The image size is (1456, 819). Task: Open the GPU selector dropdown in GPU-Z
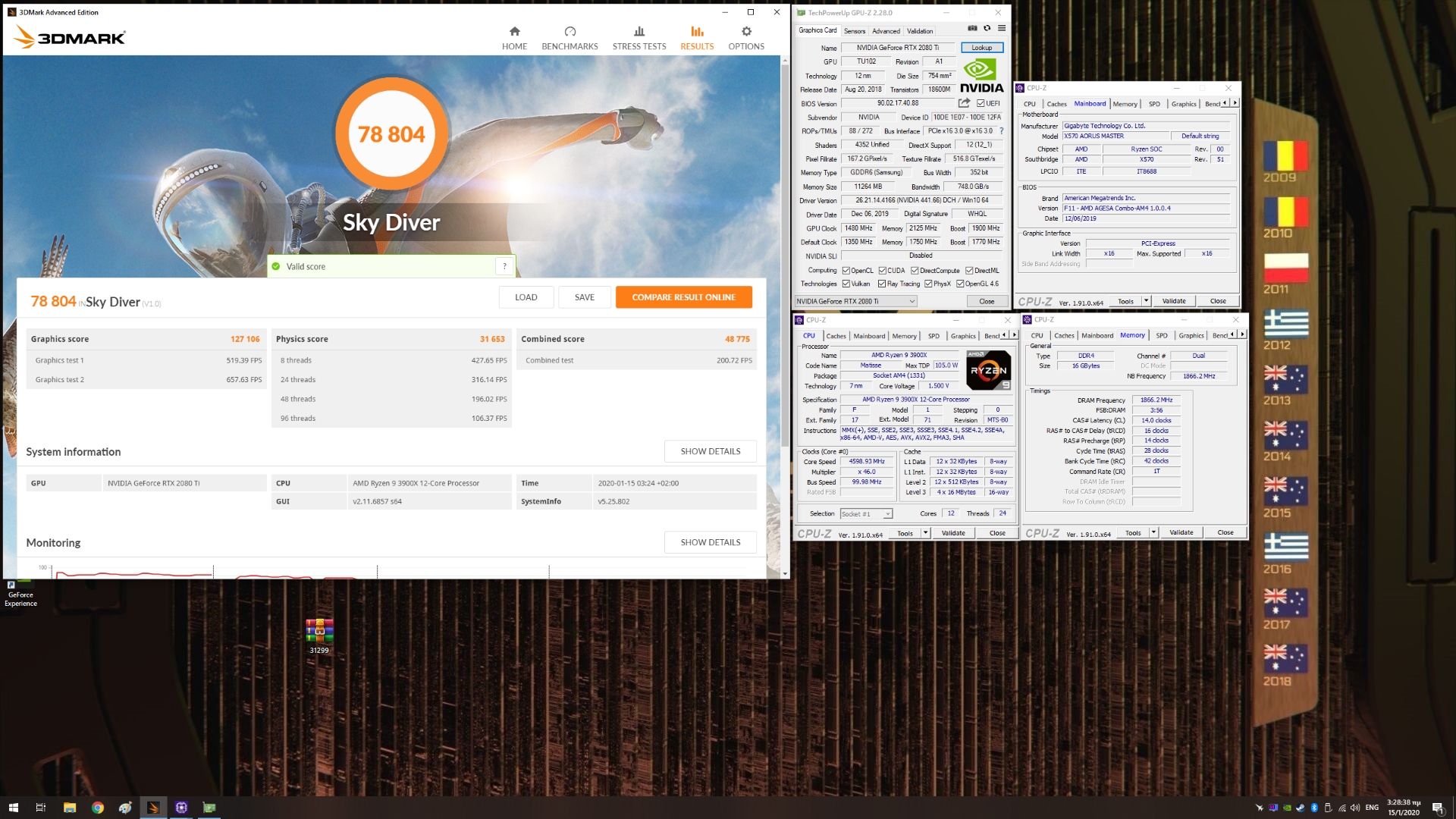coord(855,301)
